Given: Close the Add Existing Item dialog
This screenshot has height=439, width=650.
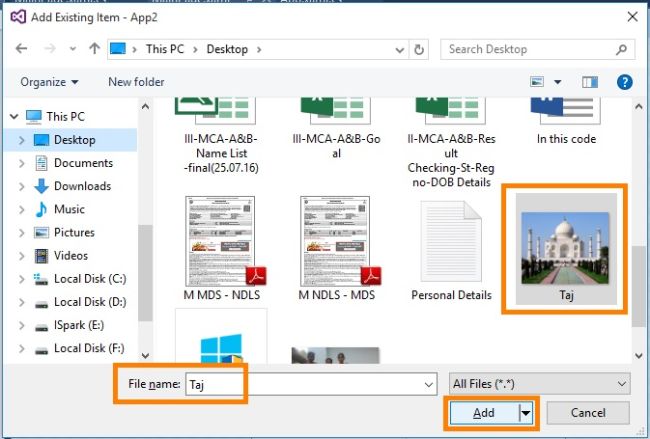Looking at the screenshot, I should coord(633,17).
